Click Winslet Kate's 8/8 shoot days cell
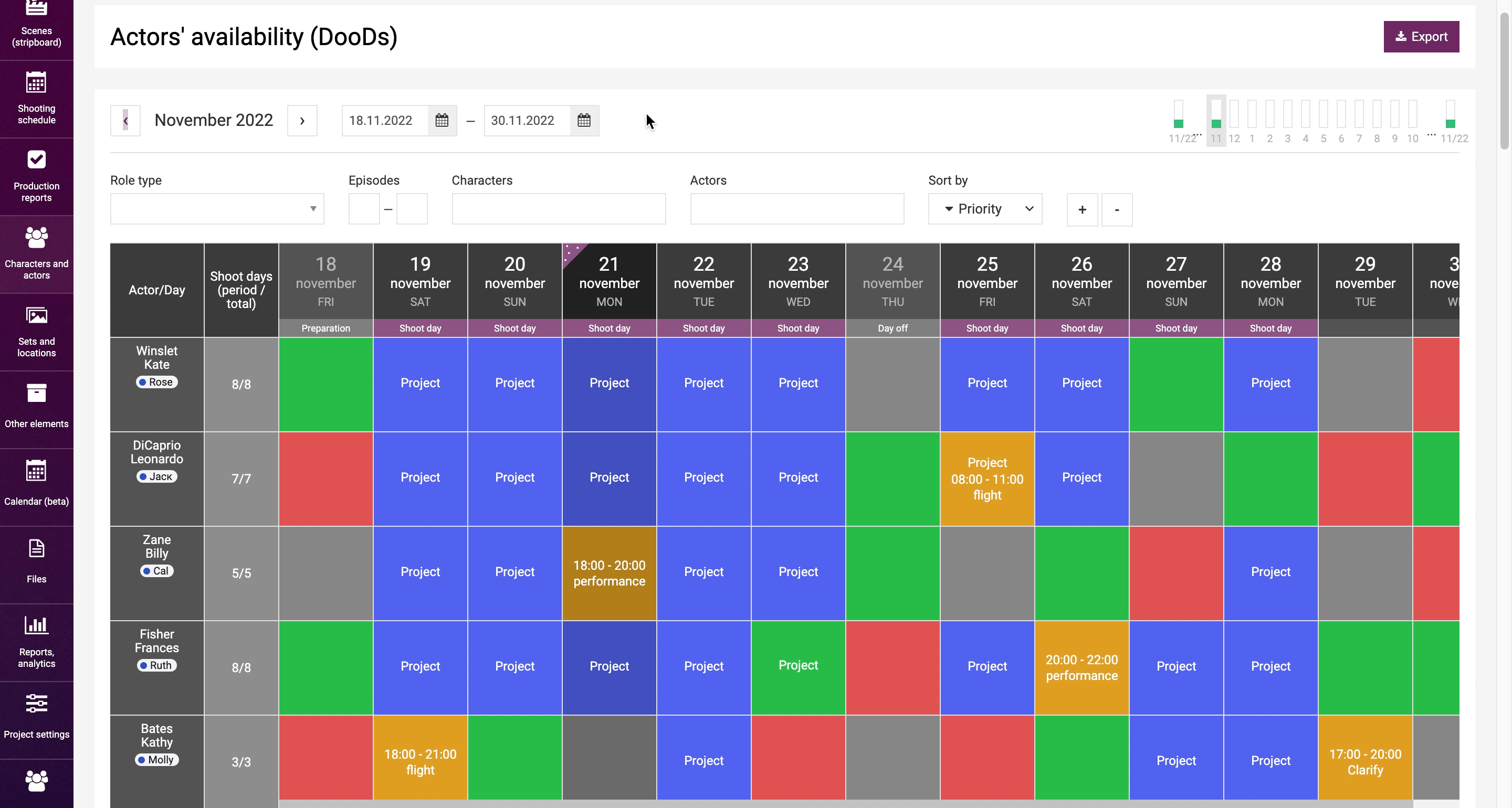 pos(241,385)
